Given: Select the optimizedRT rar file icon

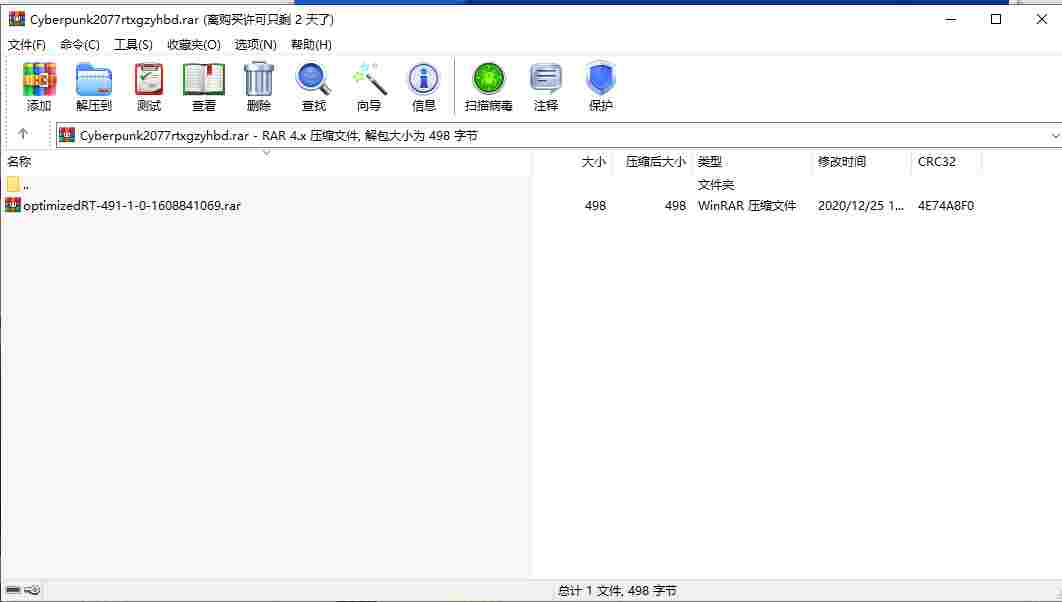Looking at the screenshot, I should click(13, 205).
